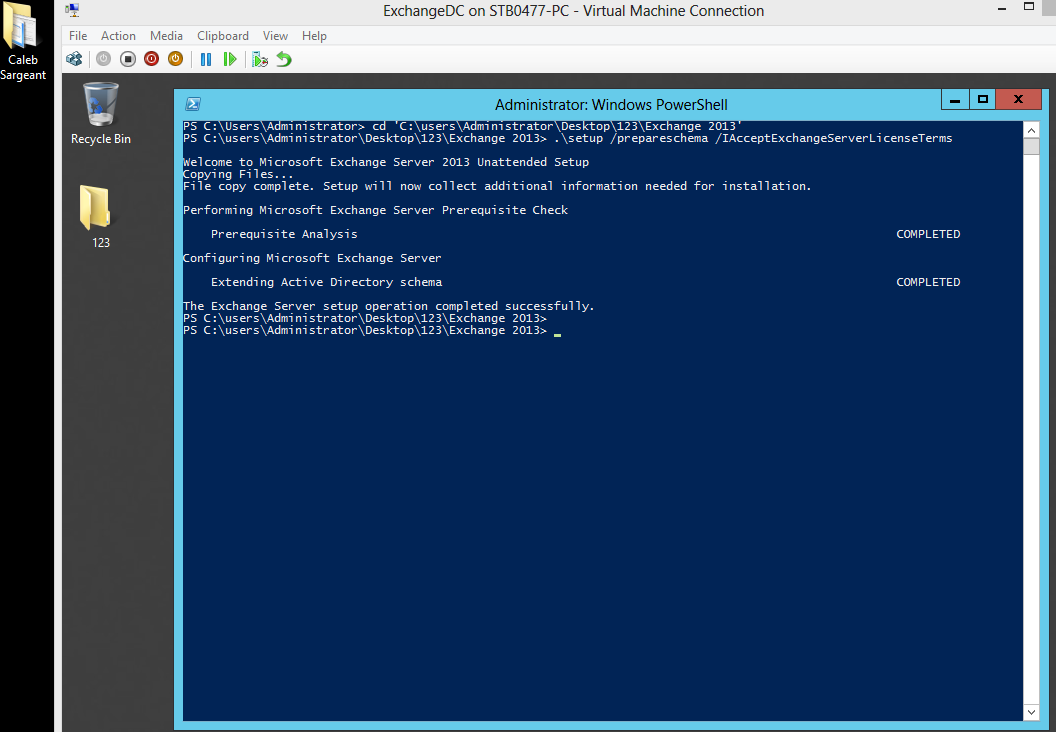Close the PowerShell window
Viewport: 1056px width, 732px height.
pyautogui.click(x=1018, y=100)
